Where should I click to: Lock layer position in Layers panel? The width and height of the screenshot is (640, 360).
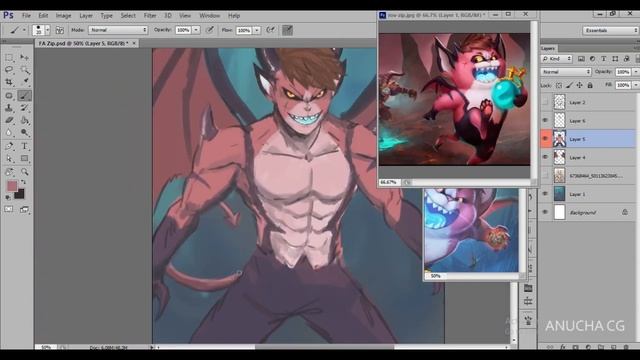click(580, 85)
